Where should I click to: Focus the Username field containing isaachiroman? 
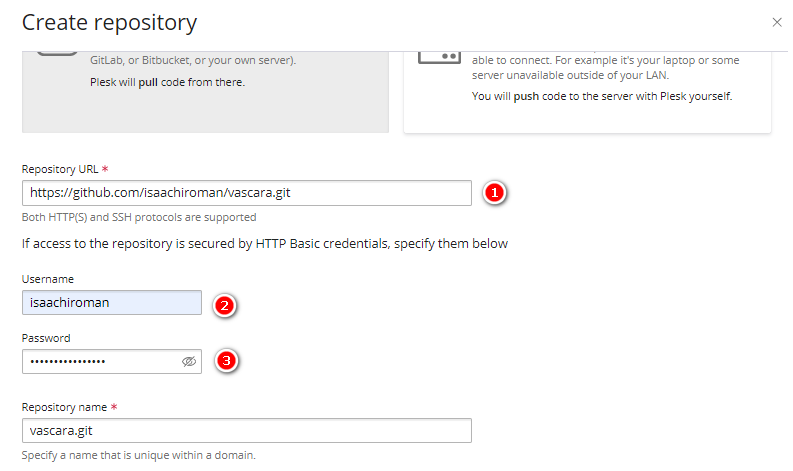112,303
